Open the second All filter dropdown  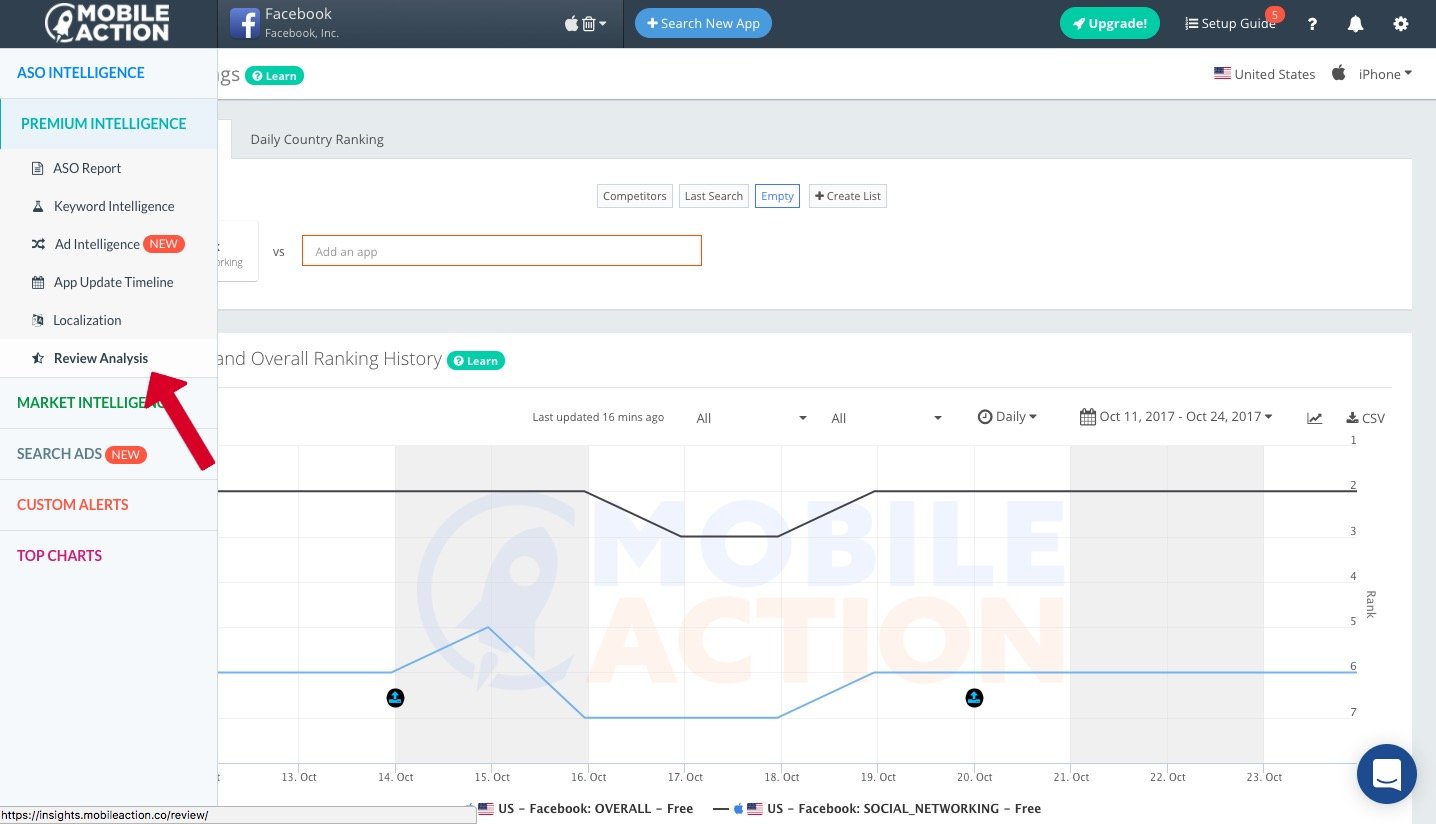(886, 418)
